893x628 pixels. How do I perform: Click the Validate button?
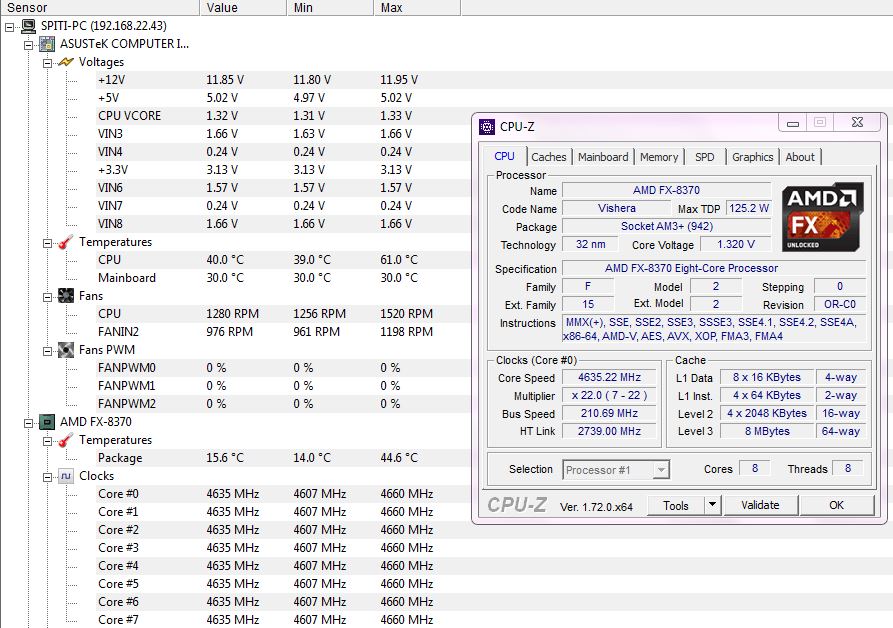[760, 505]
